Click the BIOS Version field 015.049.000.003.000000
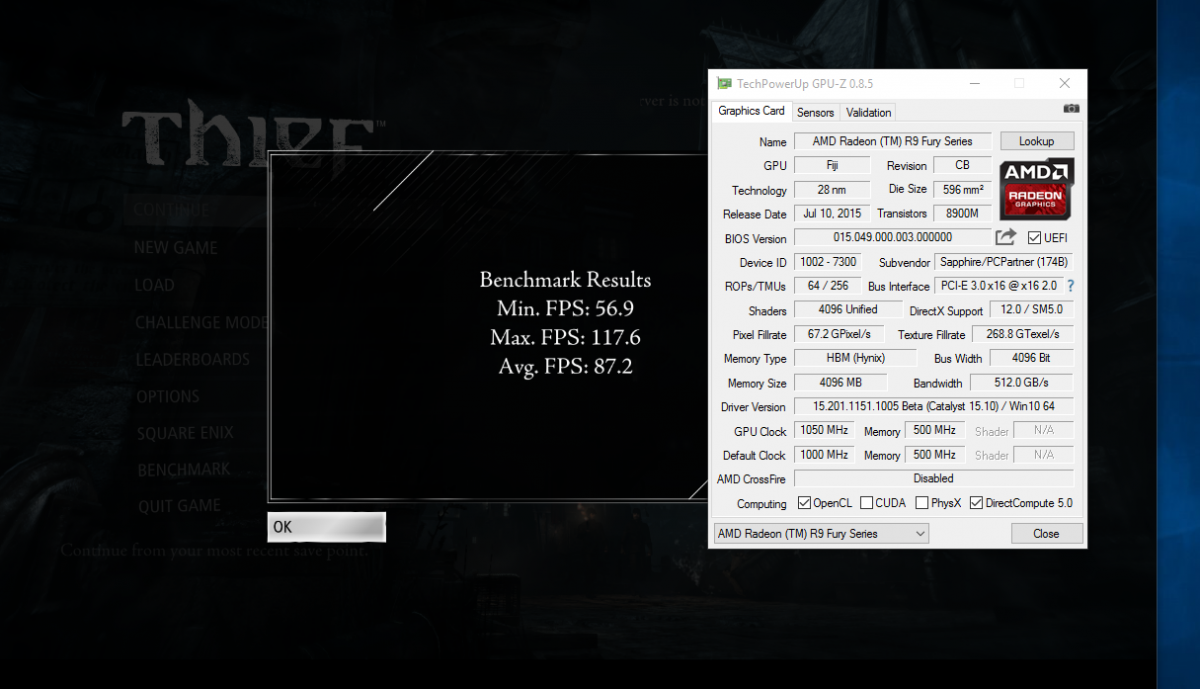Screen dimensions: 1200x689 pyautogui.click(x=892, y=238)
